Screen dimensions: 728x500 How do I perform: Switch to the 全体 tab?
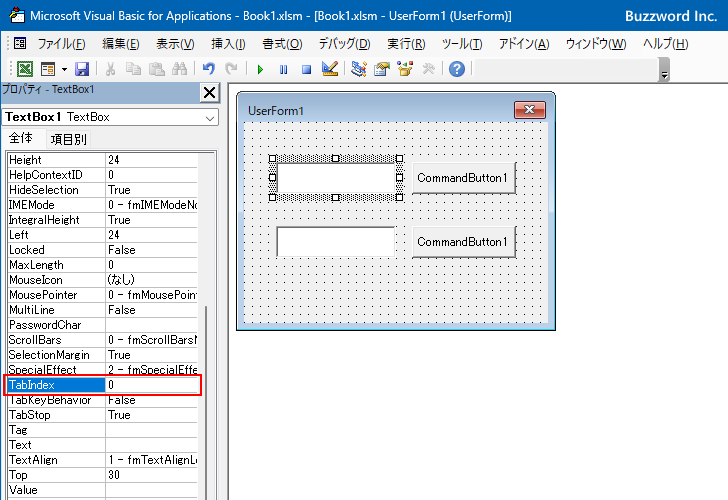(21, 138)
